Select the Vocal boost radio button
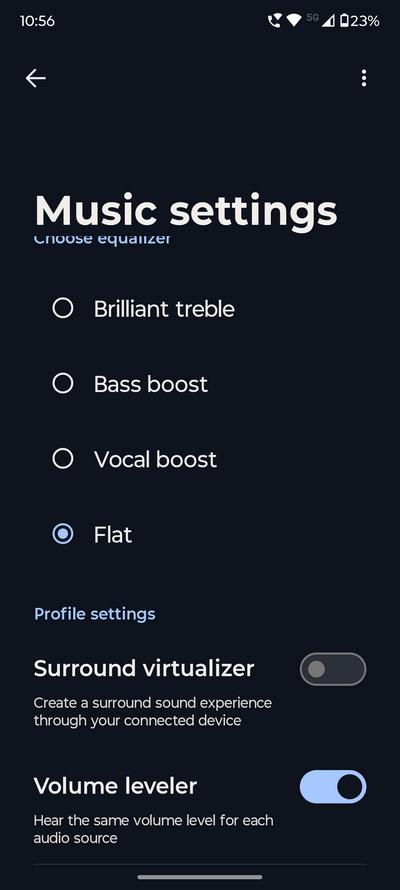The height and width of the screenshot is (890, 400). click(62, 459)
